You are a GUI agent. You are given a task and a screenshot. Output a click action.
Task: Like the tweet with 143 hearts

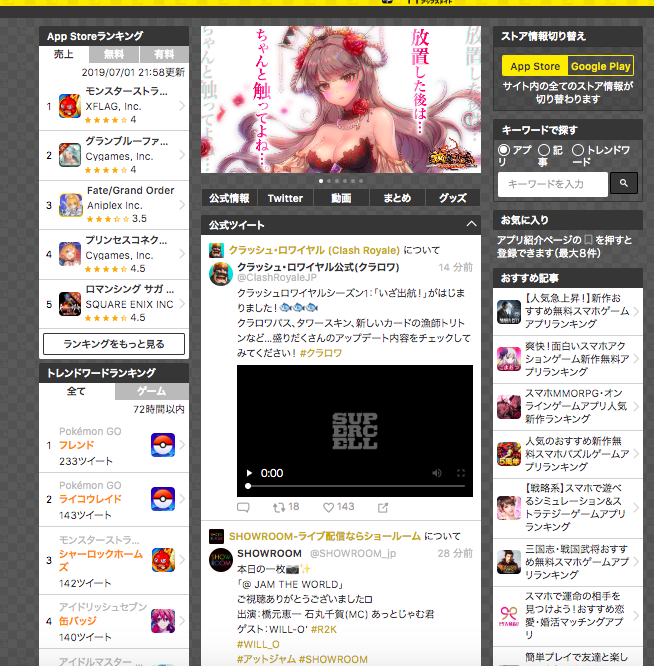coord(328,507)
